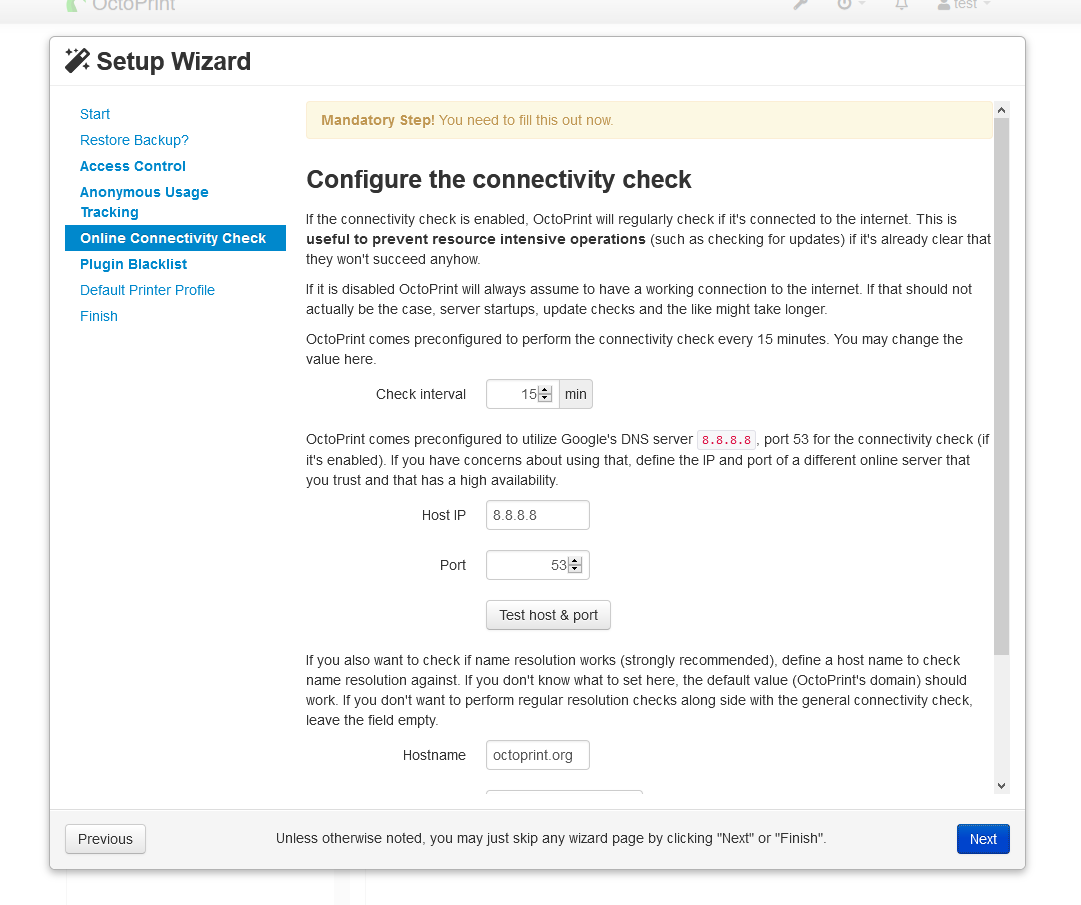
Task: Open the system power menu icon
Action: coord(851,5)
